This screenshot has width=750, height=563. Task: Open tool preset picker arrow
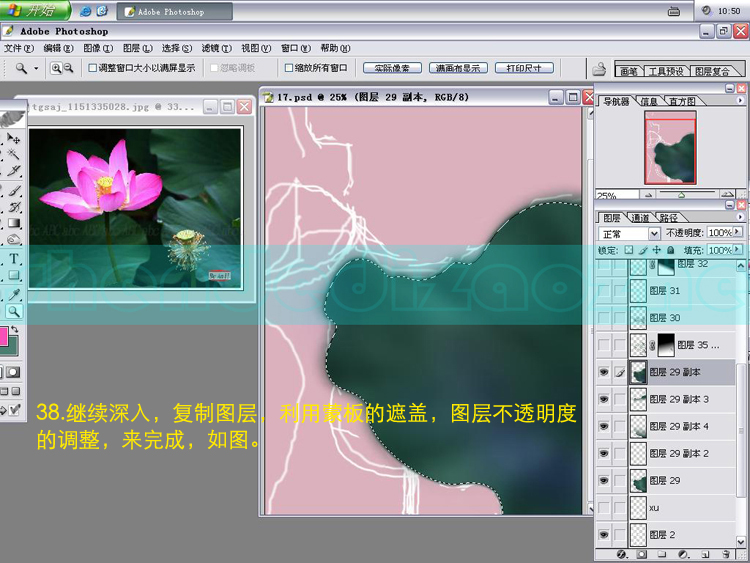(x=36, y=68)
